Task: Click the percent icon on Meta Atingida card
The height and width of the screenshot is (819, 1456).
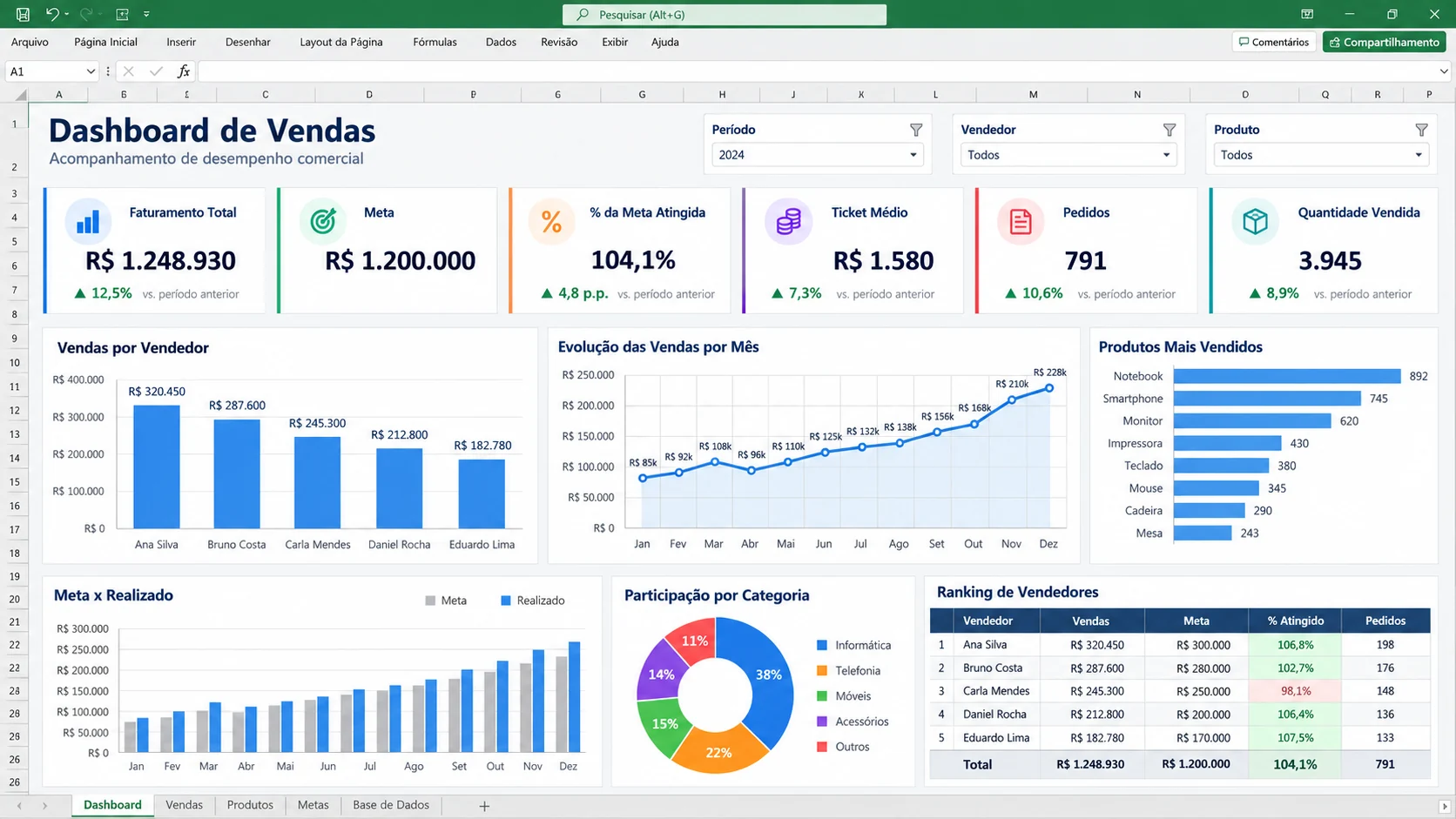Action: point(551,222)
